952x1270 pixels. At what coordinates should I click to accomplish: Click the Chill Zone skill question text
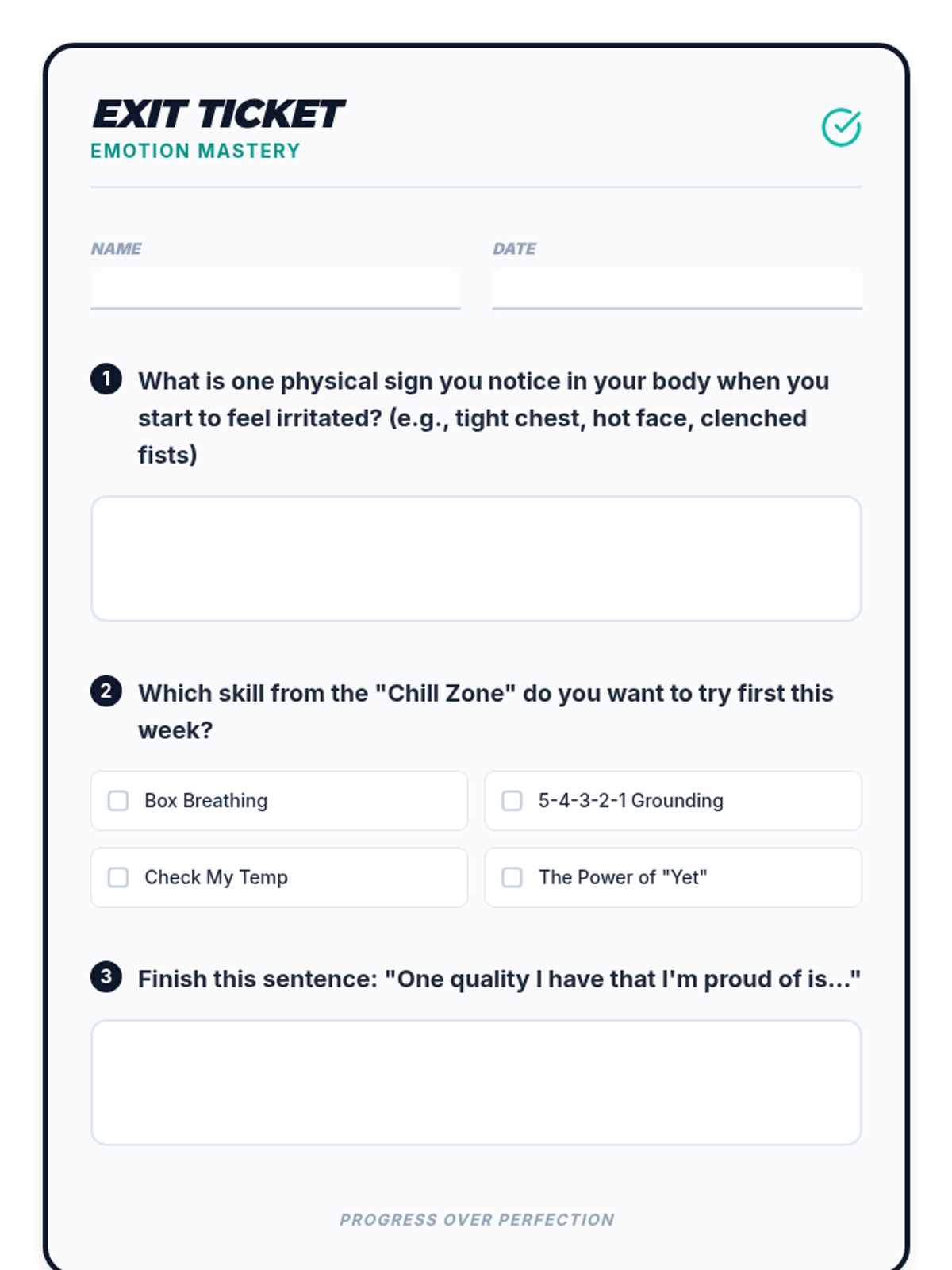click(x=486, y=712)
